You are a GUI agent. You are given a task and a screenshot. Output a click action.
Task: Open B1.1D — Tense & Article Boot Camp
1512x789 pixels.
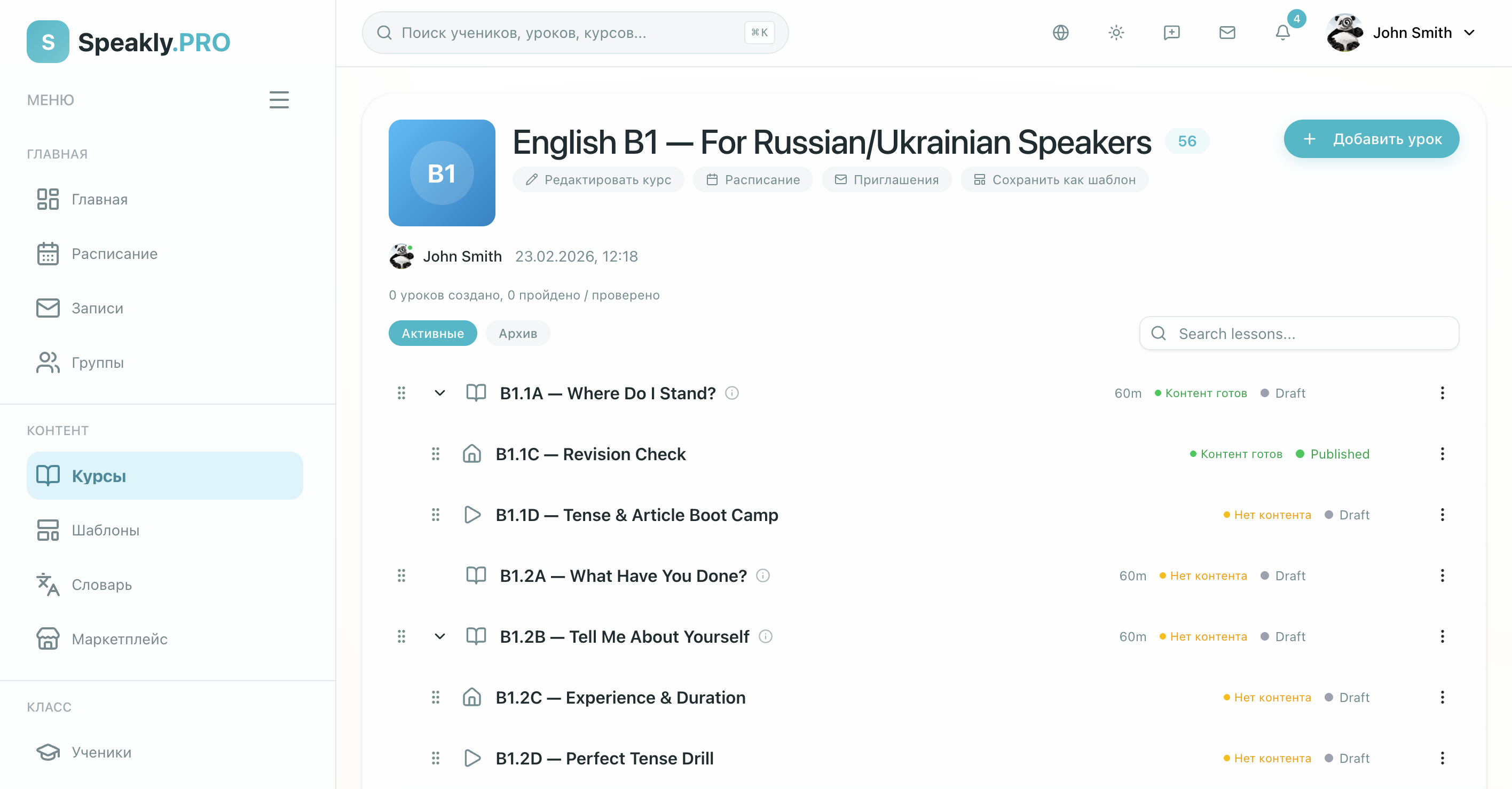[637, 515]
